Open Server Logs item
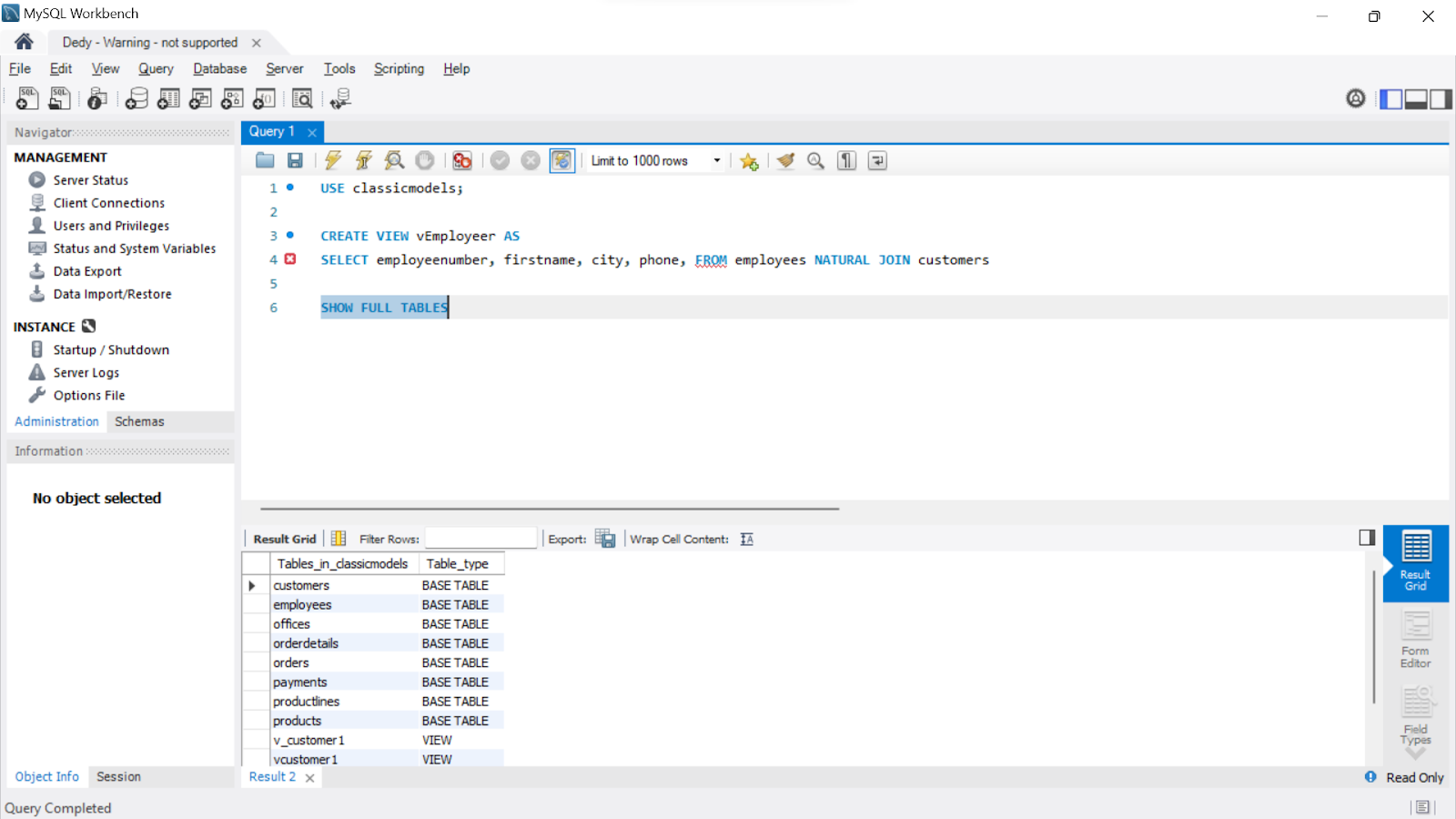This screenshot has height=819, width=1456. coord(86,372)
